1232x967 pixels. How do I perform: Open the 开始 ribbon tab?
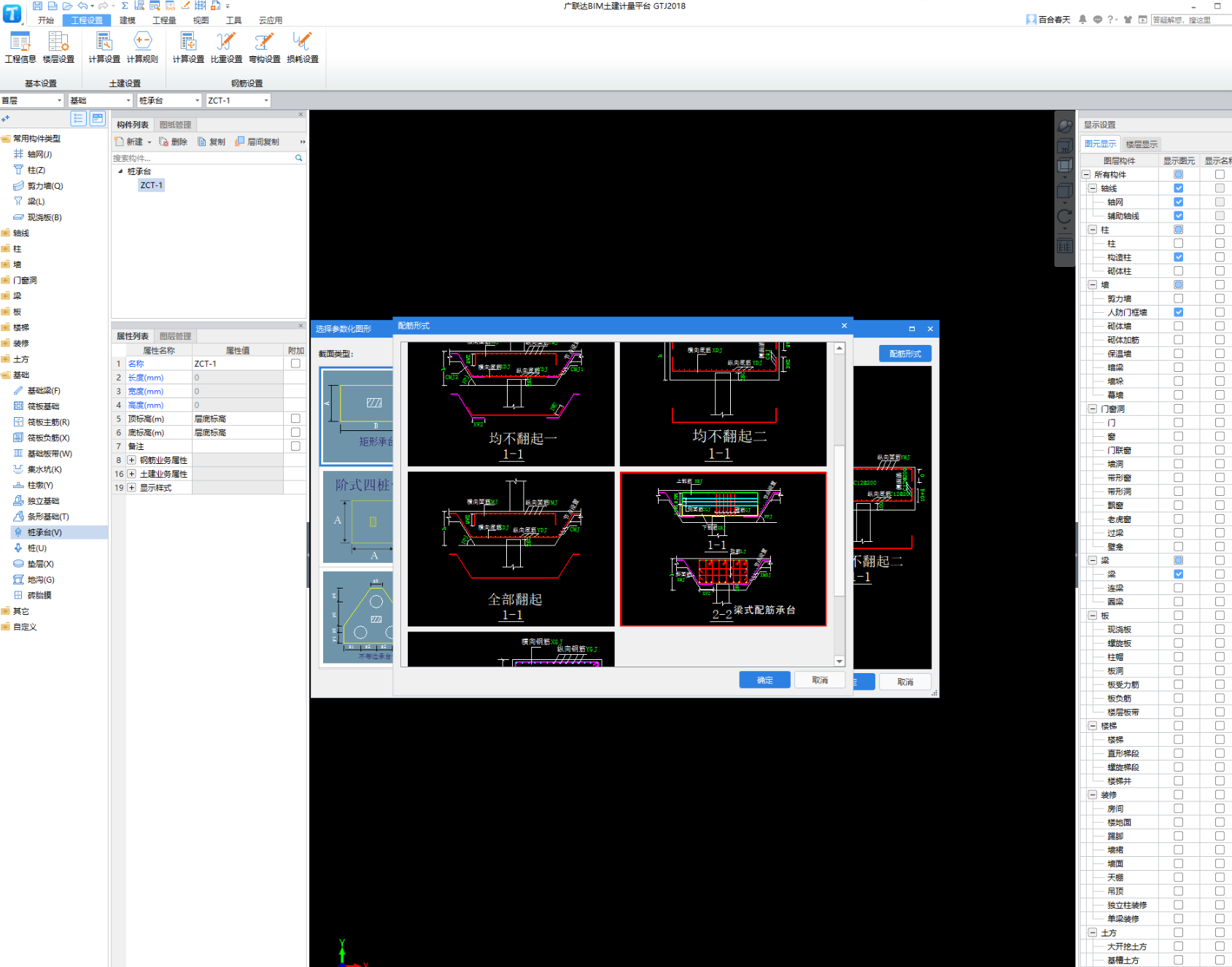[46, 20]
